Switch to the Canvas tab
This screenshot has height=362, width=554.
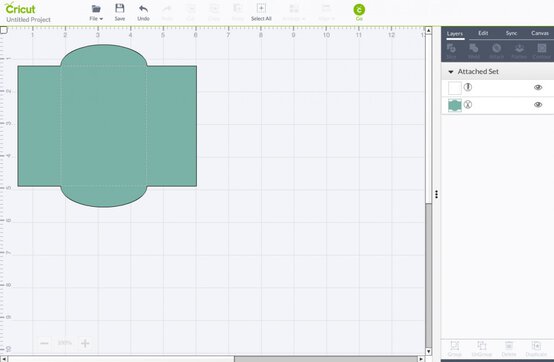[x=540, y=33]
